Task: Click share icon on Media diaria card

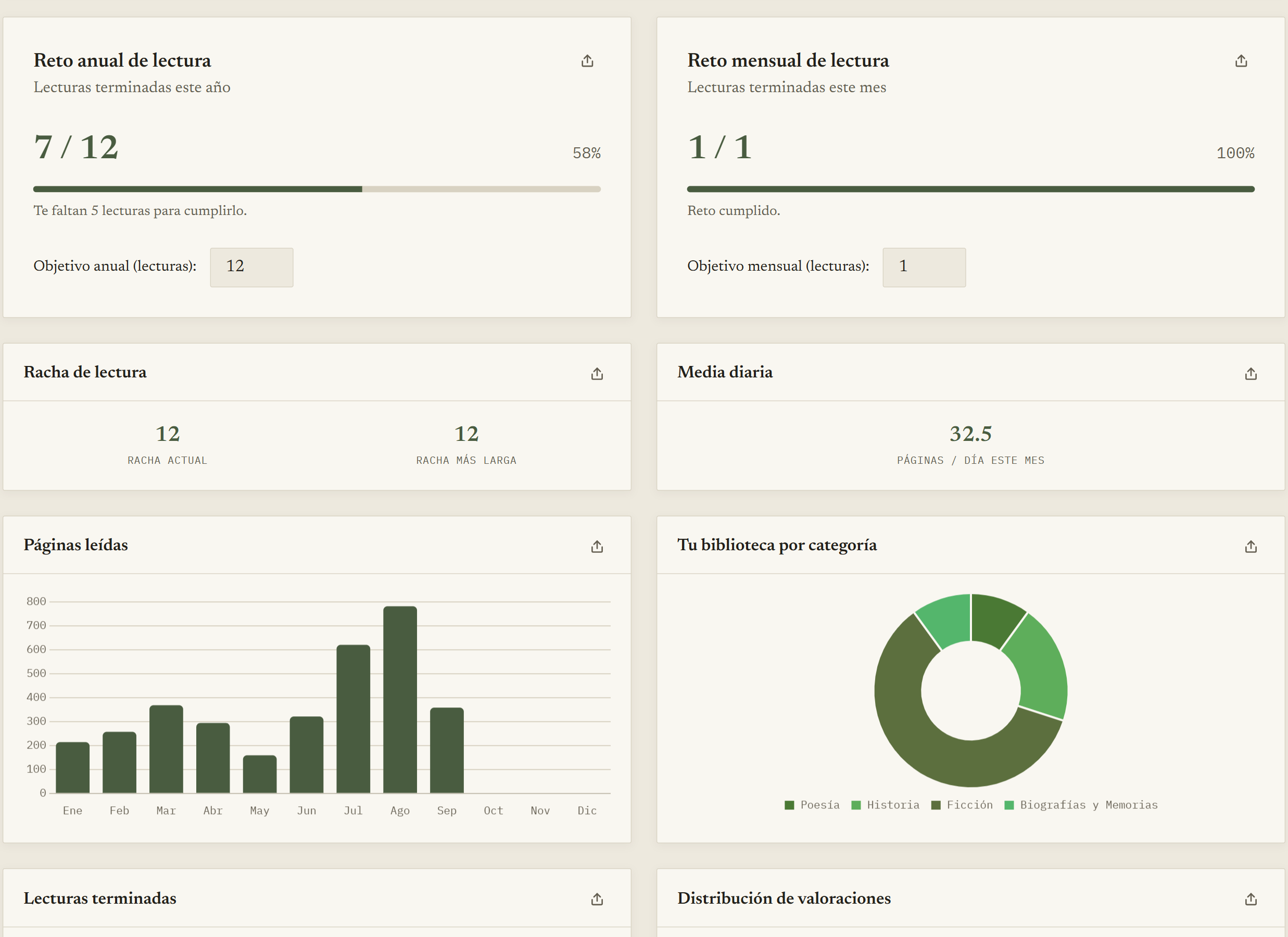Action: [1251, 374]
